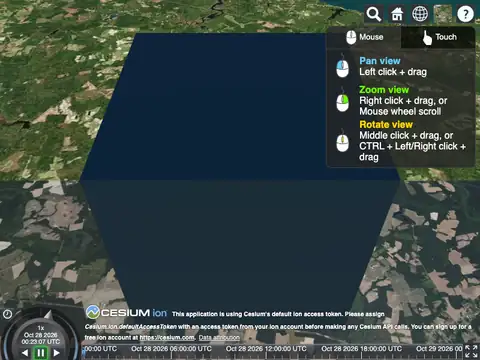The image size is (480, 360).
Task: Click the middle-button mouse icon for Rotate
Action: [x=342, y=140]
